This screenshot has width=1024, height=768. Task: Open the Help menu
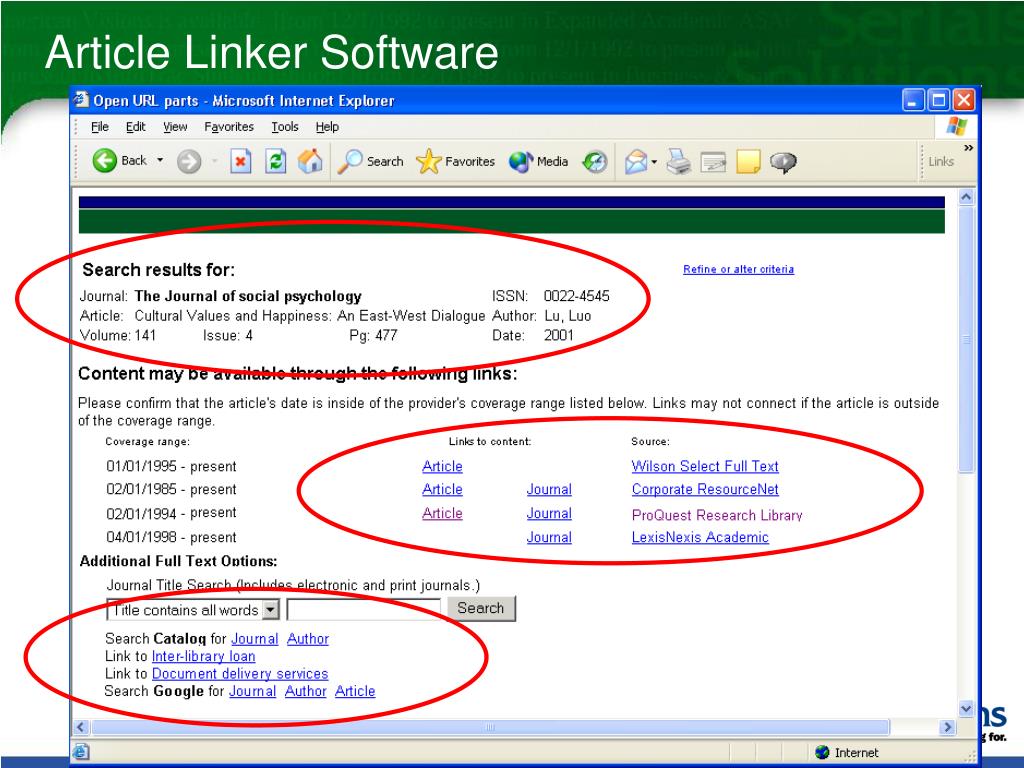click(327, 127)
